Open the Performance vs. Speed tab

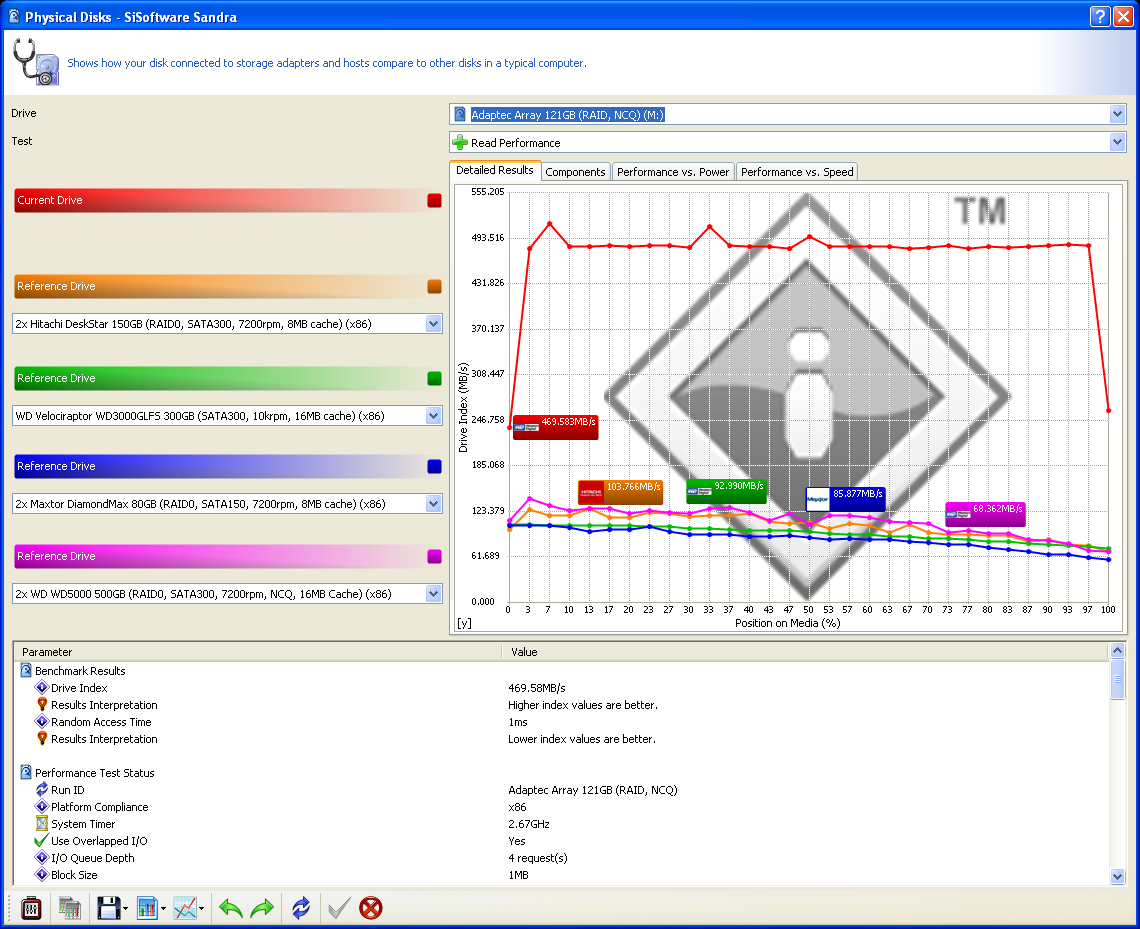point(797,172)
